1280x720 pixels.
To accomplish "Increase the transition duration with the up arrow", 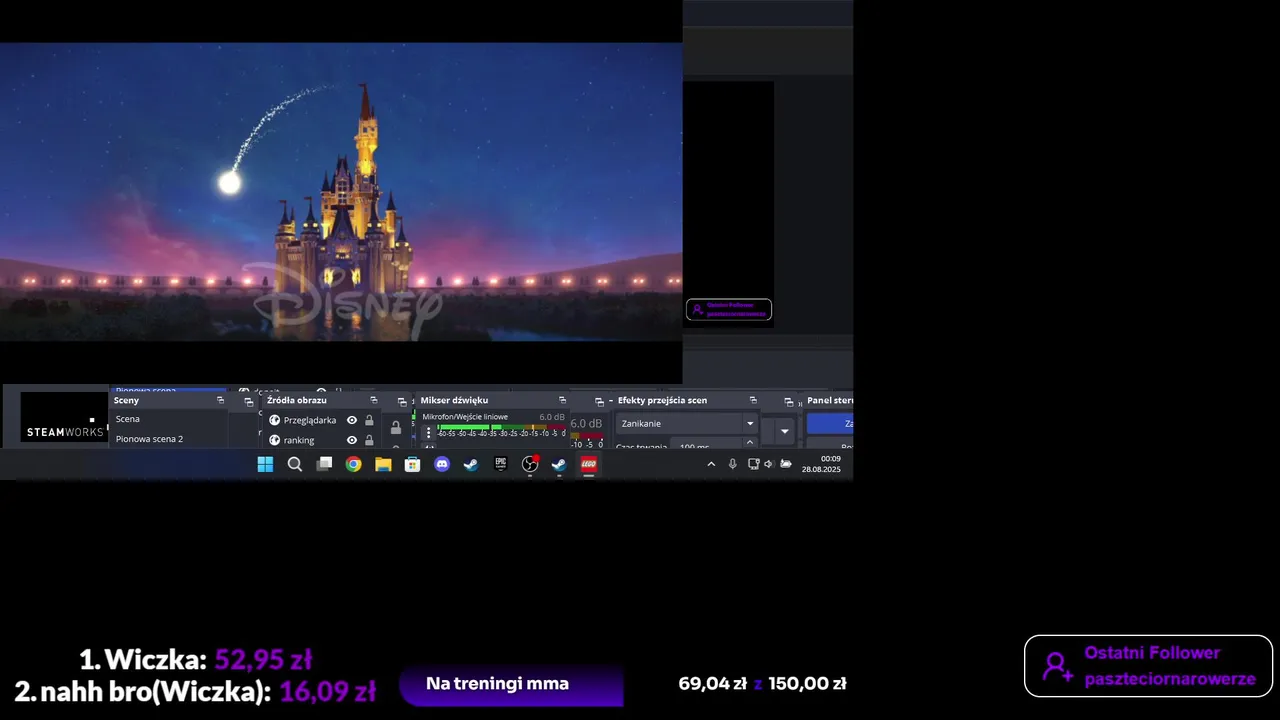I will pos(750,442).
